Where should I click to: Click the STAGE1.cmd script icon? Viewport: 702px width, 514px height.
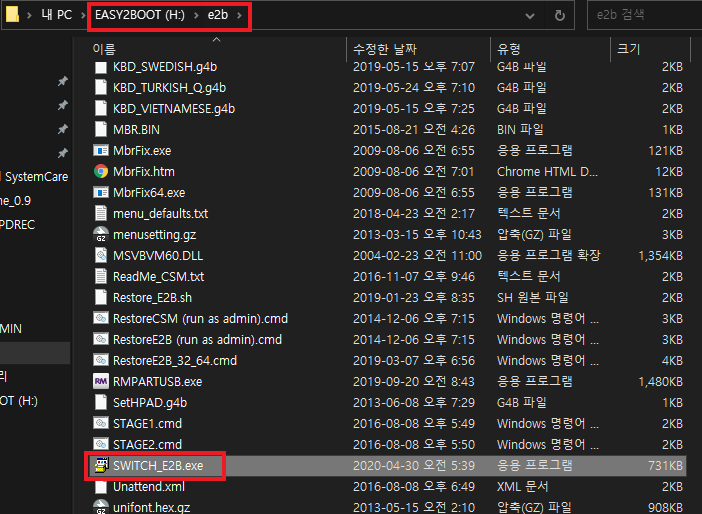pyautogui.click(x=101, y=424)
